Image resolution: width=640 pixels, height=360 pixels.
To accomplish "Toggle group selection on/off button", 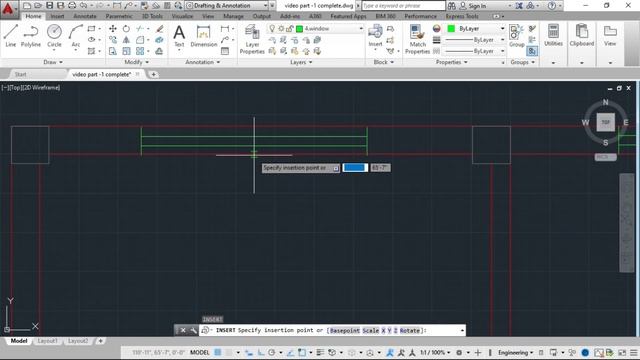I will click(x=532, y=51).
